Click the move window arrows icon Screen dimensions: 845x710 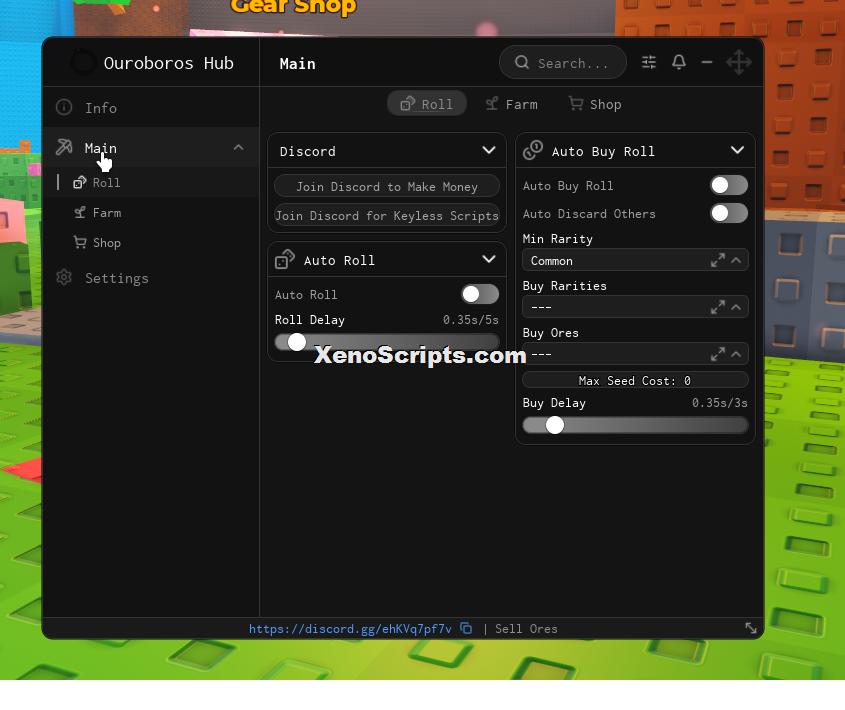[739, 63]
